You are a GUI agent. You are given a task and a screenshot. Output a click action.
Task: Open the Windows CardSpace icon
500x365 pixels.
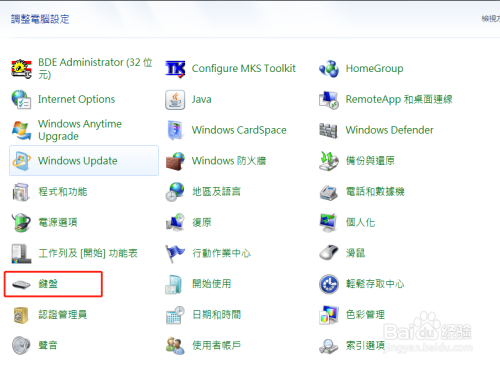click(x=175, y=130)
